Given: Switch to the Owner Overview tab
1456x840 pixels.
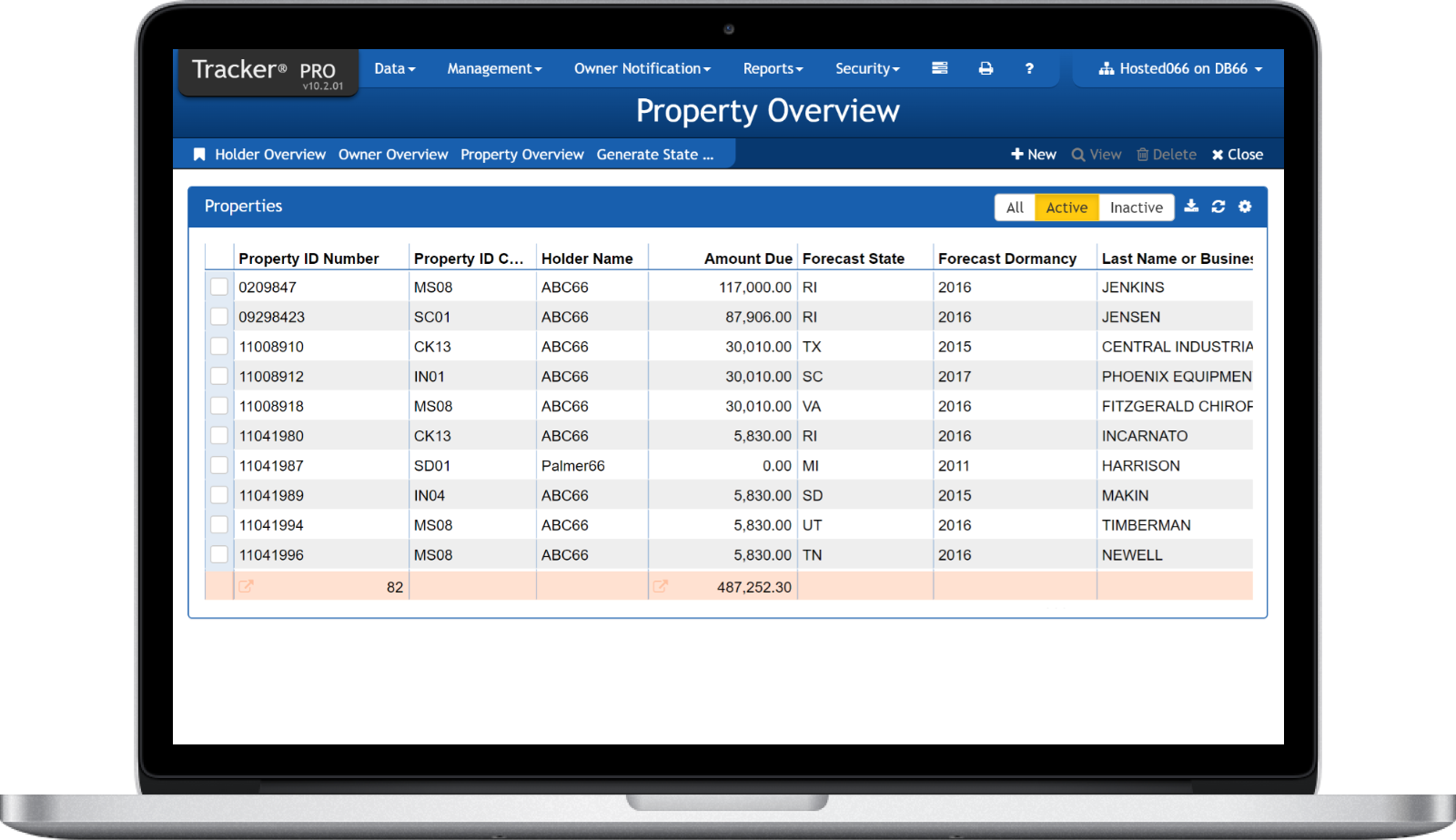Looking at the screenshot, I should click(392, 154).
